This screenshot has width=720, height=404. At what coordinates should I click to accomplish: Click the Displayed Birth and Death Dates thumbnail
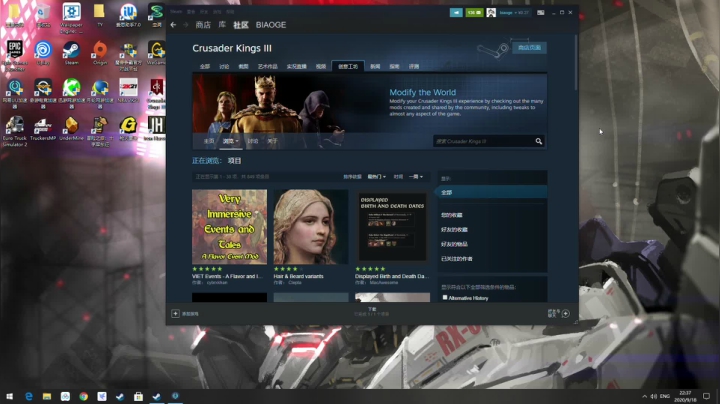(x=393, y=227)
